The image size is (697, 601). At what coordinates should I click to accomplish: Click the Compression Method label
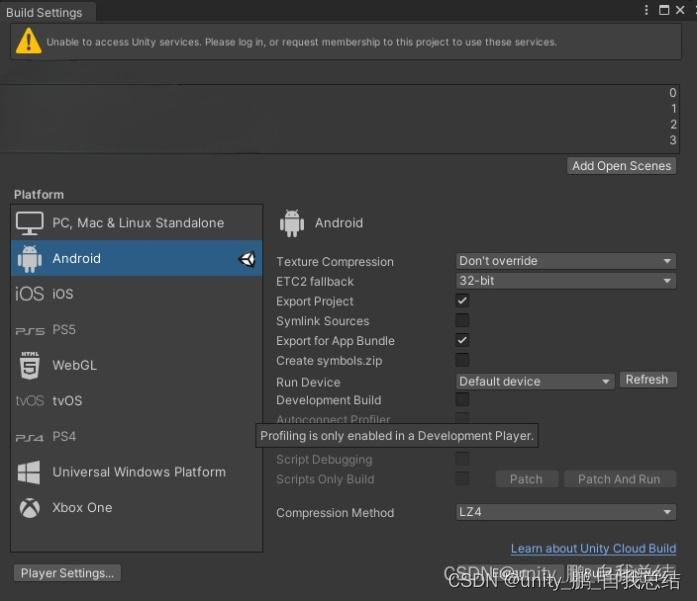[x=335, y=513]
